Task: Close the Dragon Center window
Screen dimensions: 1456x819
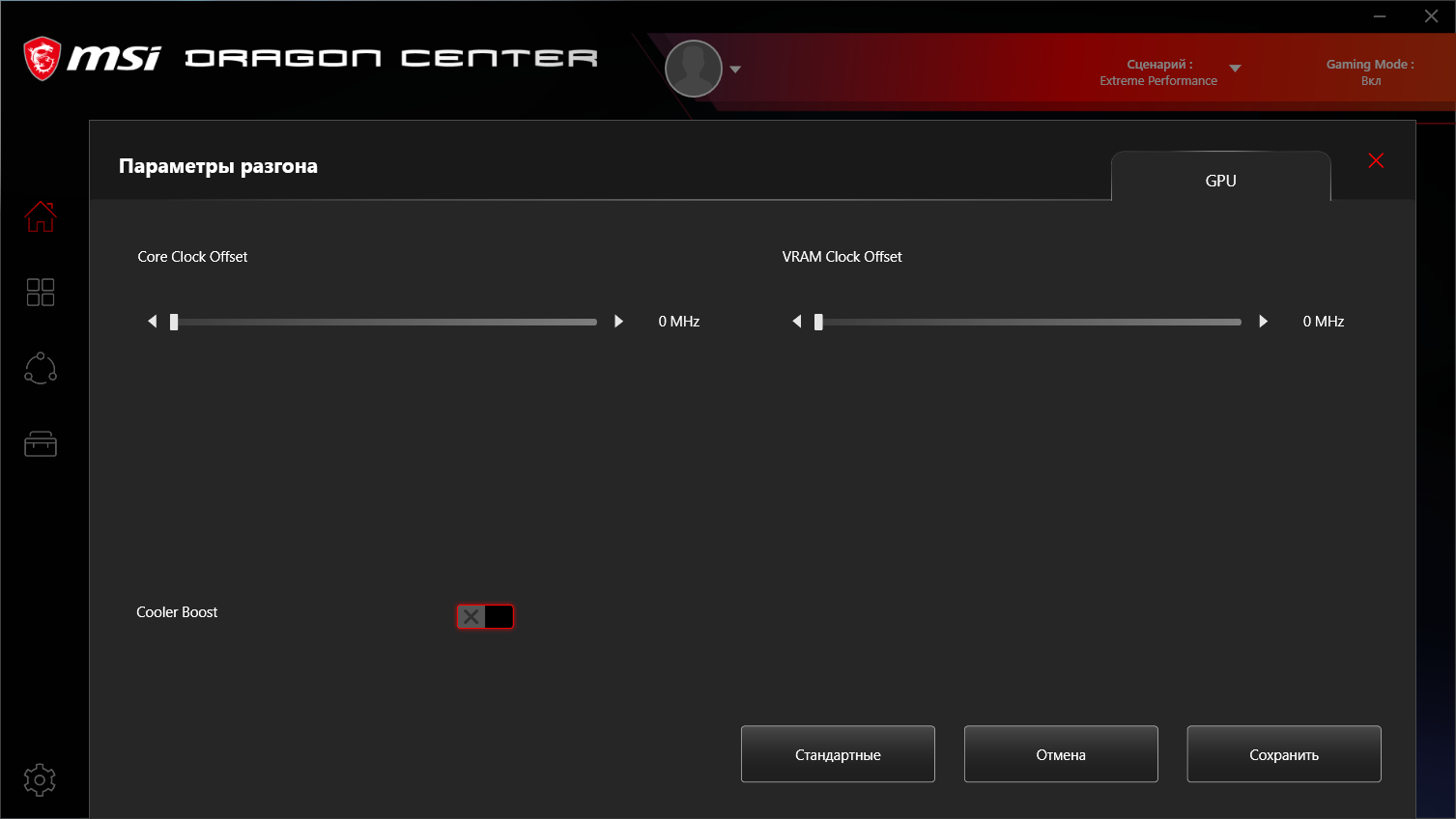Action: click(x=1431, y=16)
